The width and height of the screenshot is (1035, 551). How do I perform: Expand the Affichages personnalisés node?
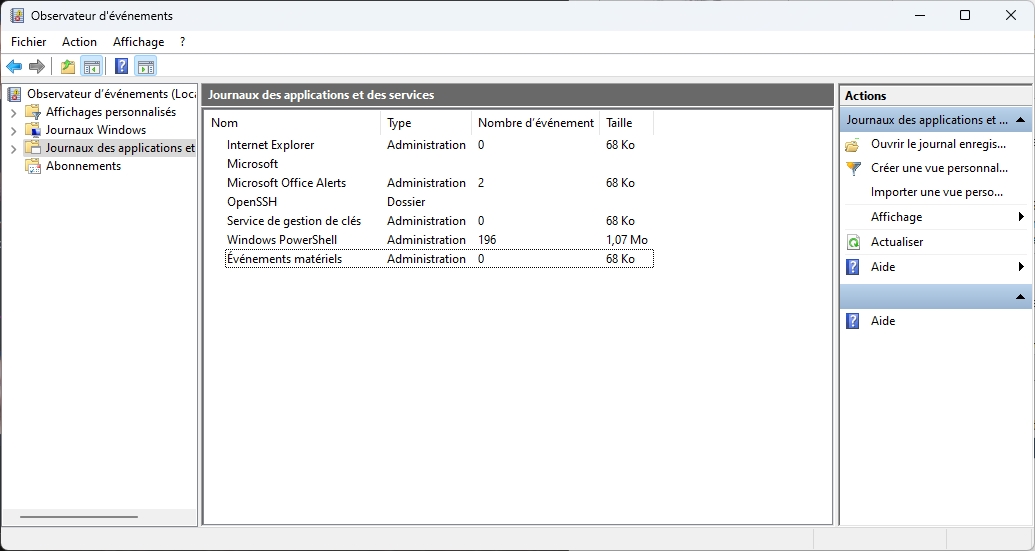13,113
